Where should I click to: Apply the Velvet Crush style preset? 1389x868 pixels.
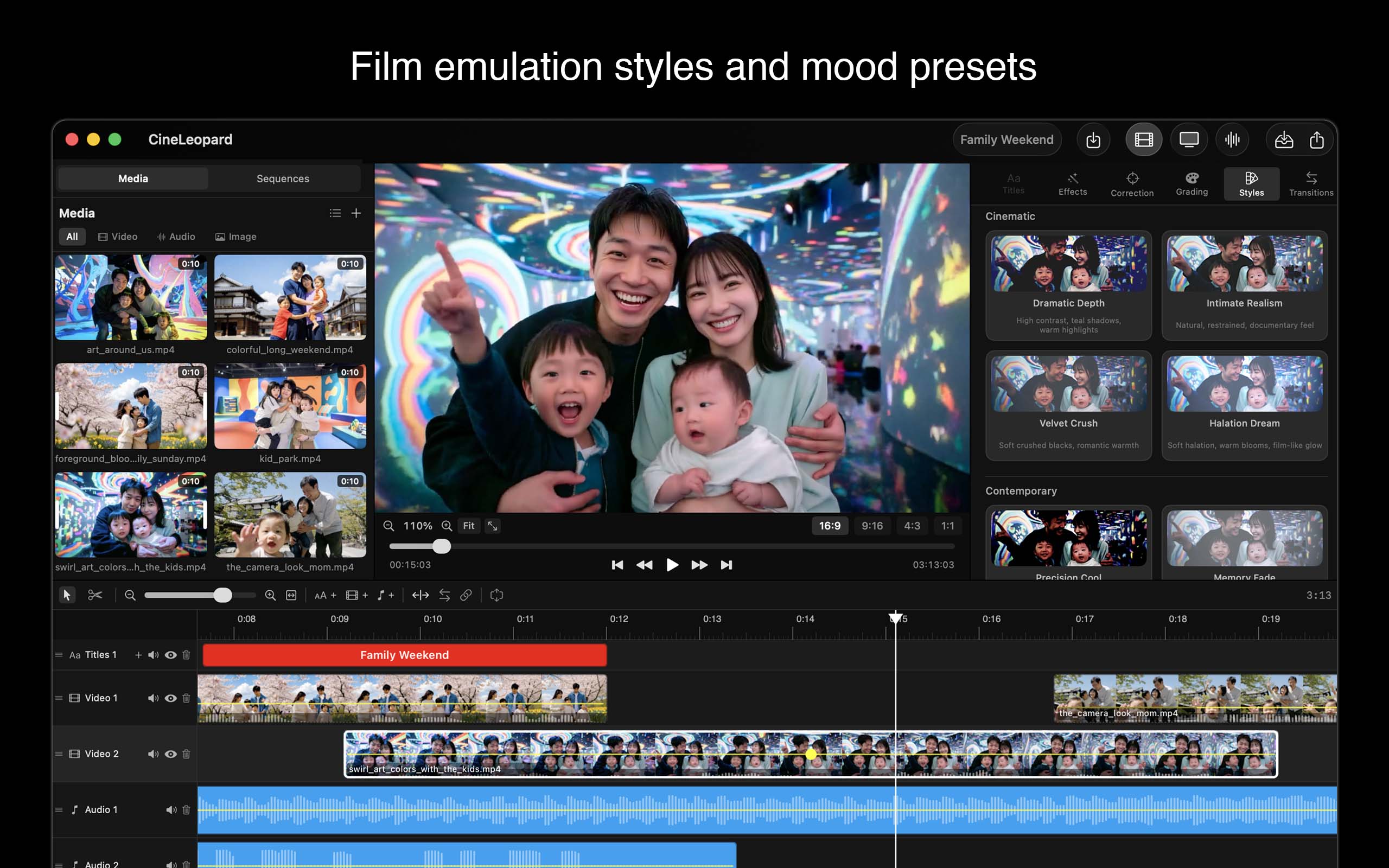1069,406
